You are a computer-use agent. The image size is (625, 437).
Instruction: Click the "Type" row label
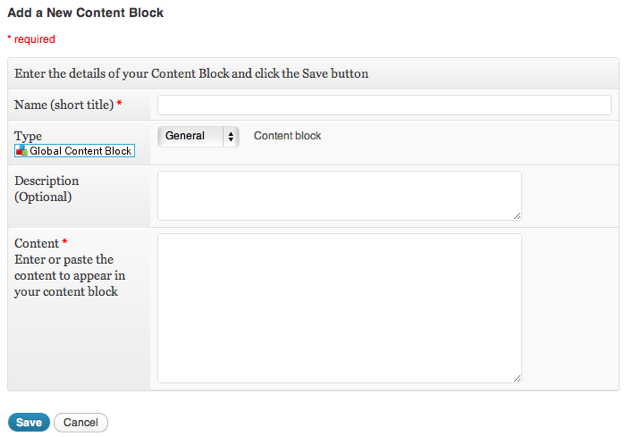28,136
